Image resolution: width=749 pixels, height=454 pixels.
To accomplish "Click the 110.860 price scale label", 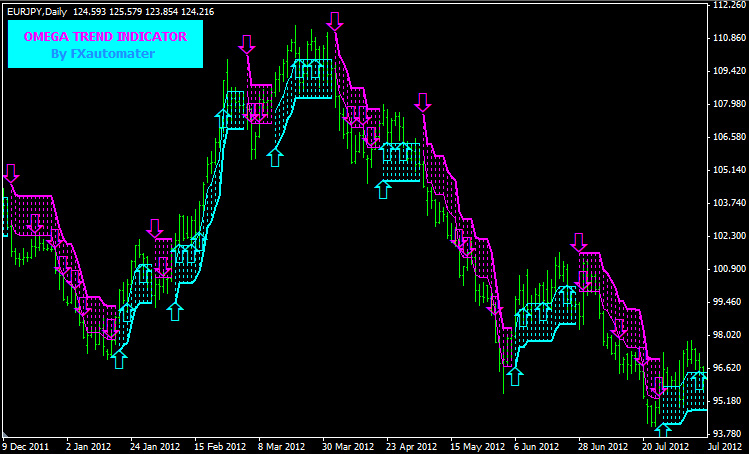I will click(728, 38).
